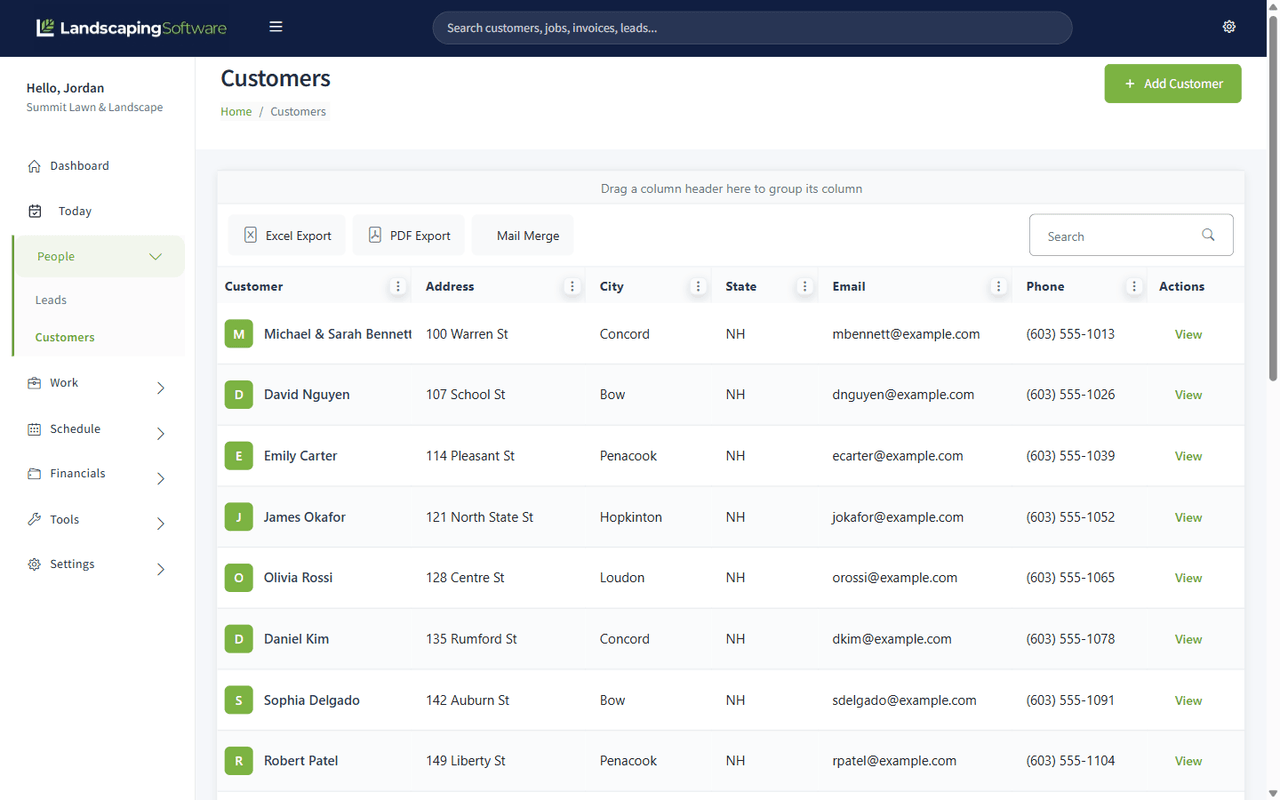
Task: Click Robert Patel's R avatar
Action: 239,761
